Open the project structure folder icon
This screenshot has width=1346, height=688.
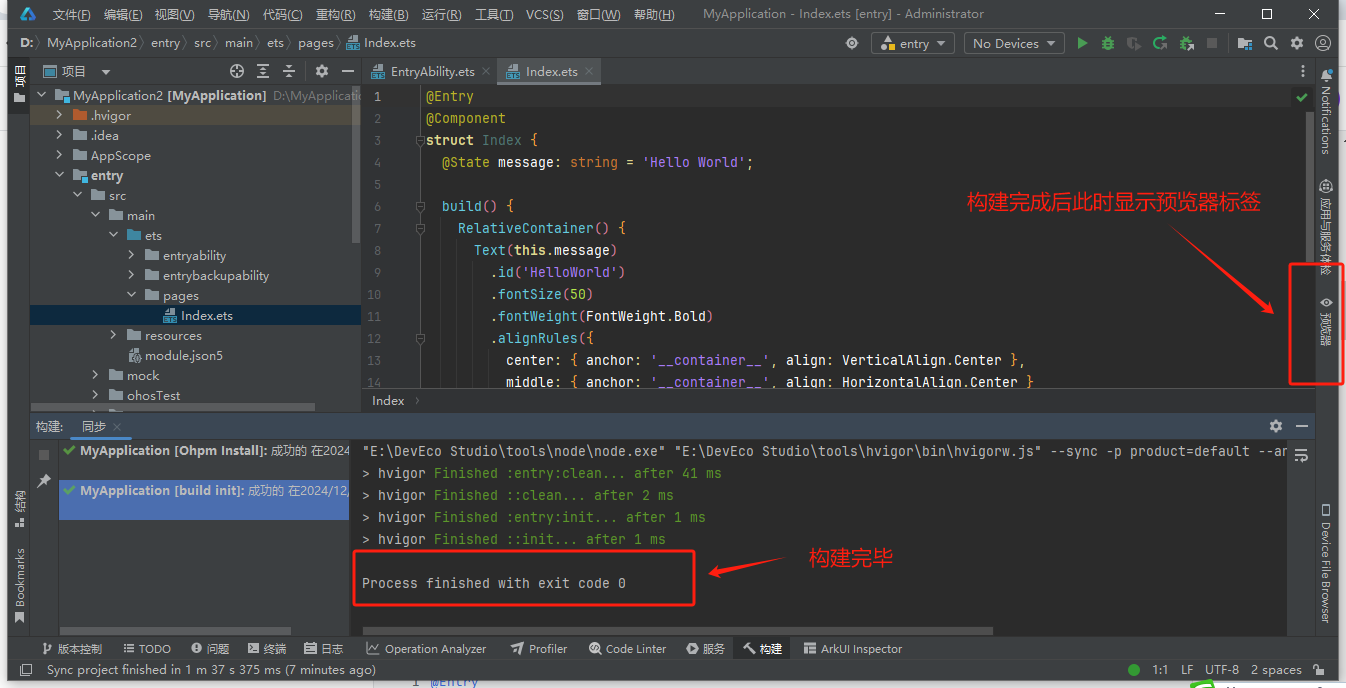point(1245,43)
